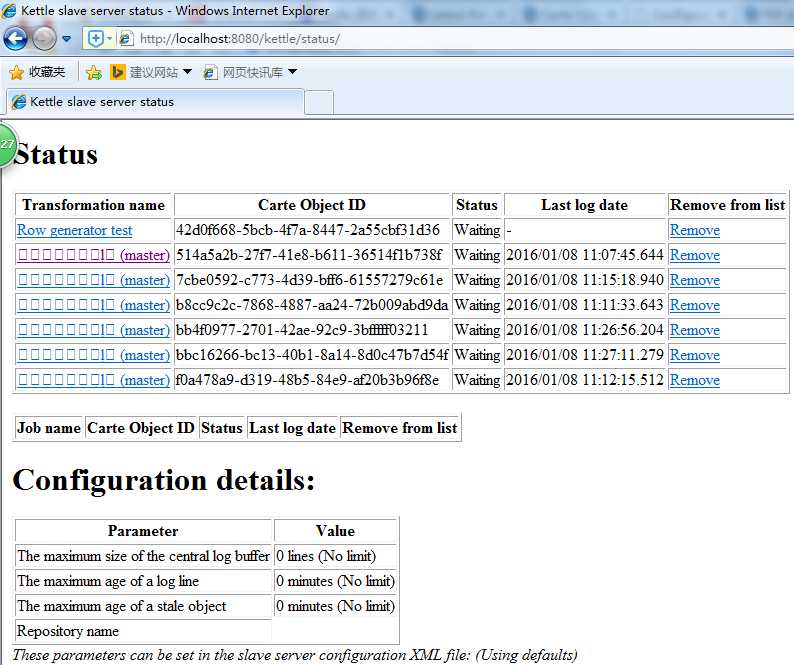Click object ID bbc16266-bc13-40b1-8a14-8d0c47b7d54f
The image size is (794, 665).
pyautogui.click(x=312, y=355)
